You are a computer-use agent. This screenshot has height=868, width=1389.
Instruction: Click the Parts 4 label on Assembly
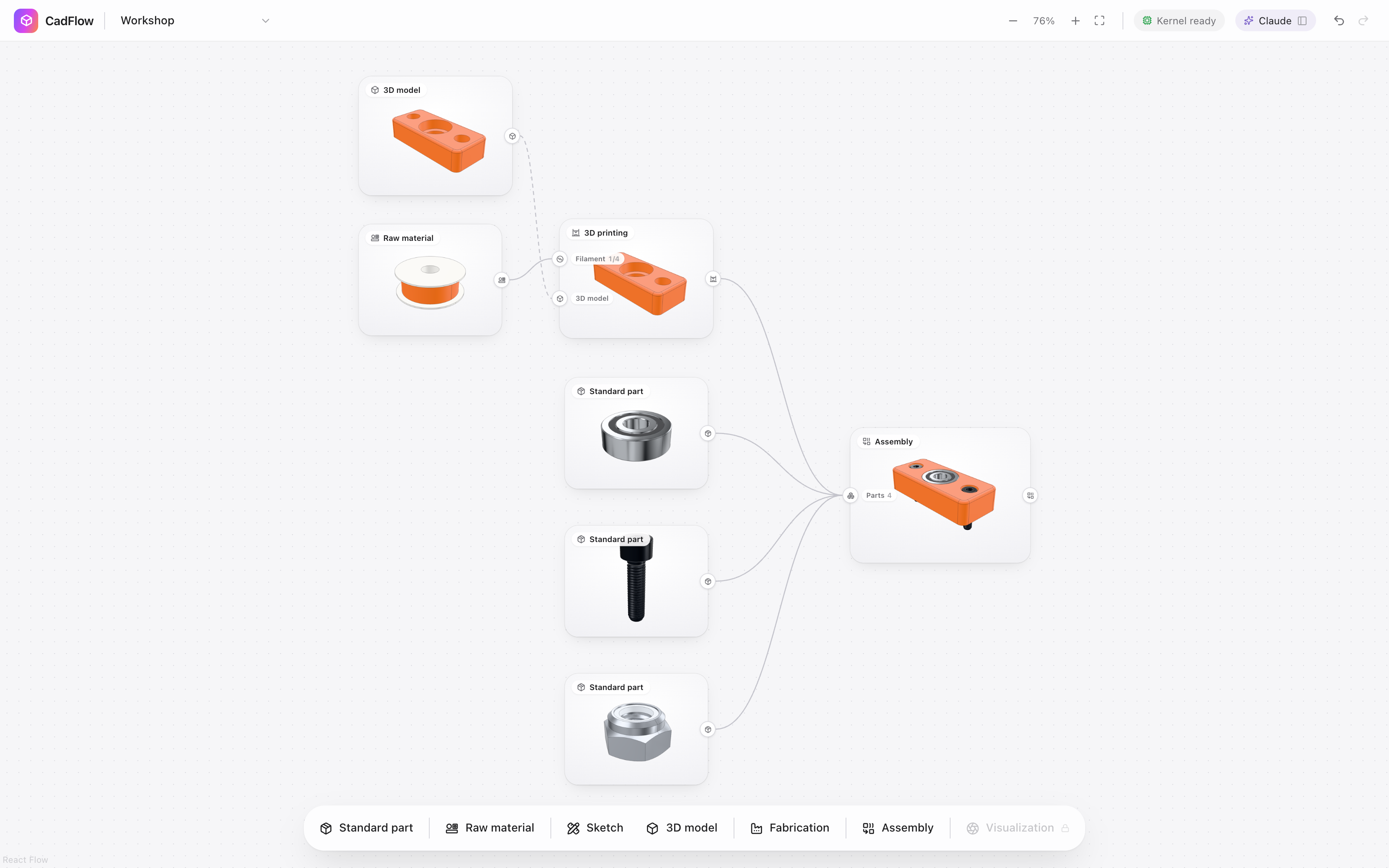(x=879, y=496)
